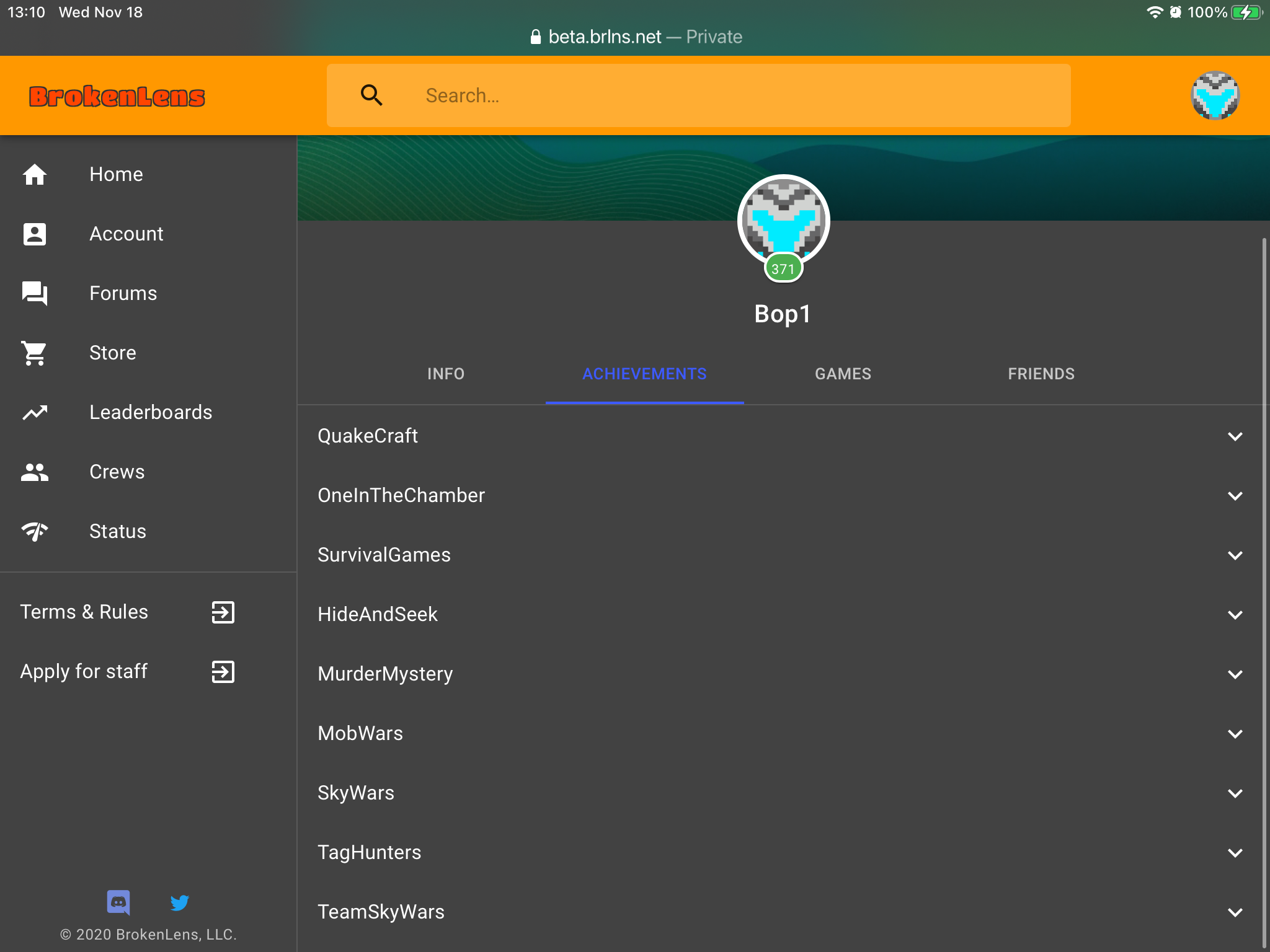Tap the battery status icon
The height and width of the screenshot is (952, 1270).
(1247, 12)
